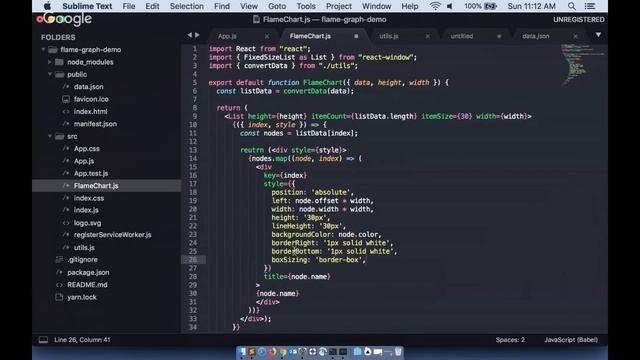Open the Project menu
This screenshot has height=360, width=640.
click(x=338, y=6)
